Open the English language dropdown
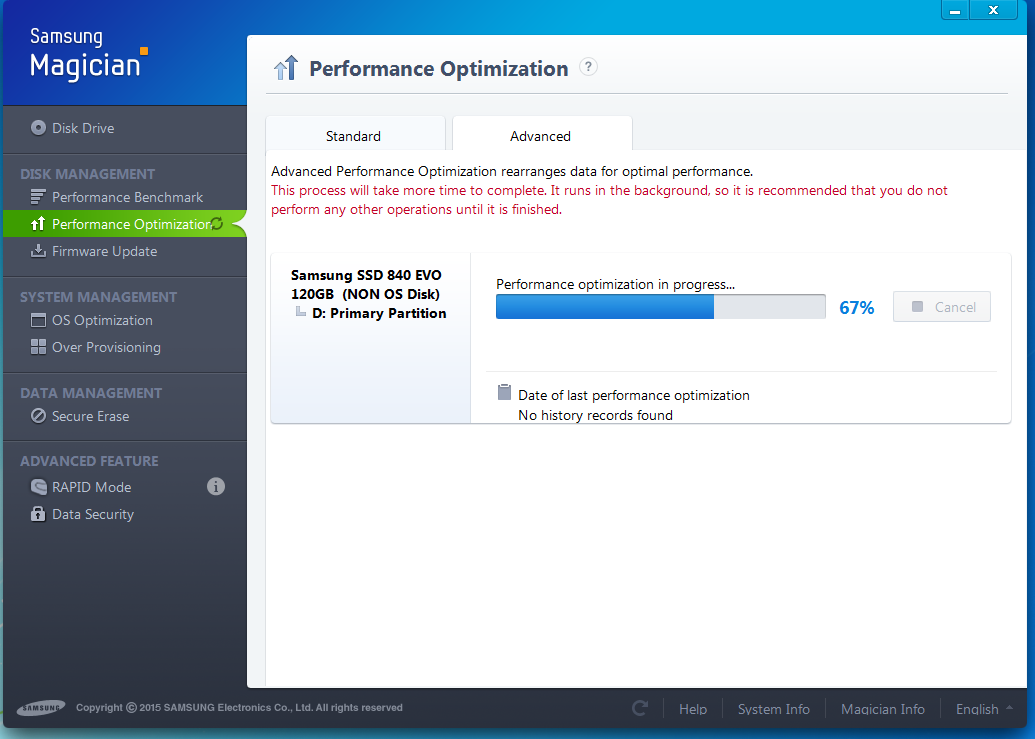The height and width of the screenshot is (739, 1035). click(984, 709)
